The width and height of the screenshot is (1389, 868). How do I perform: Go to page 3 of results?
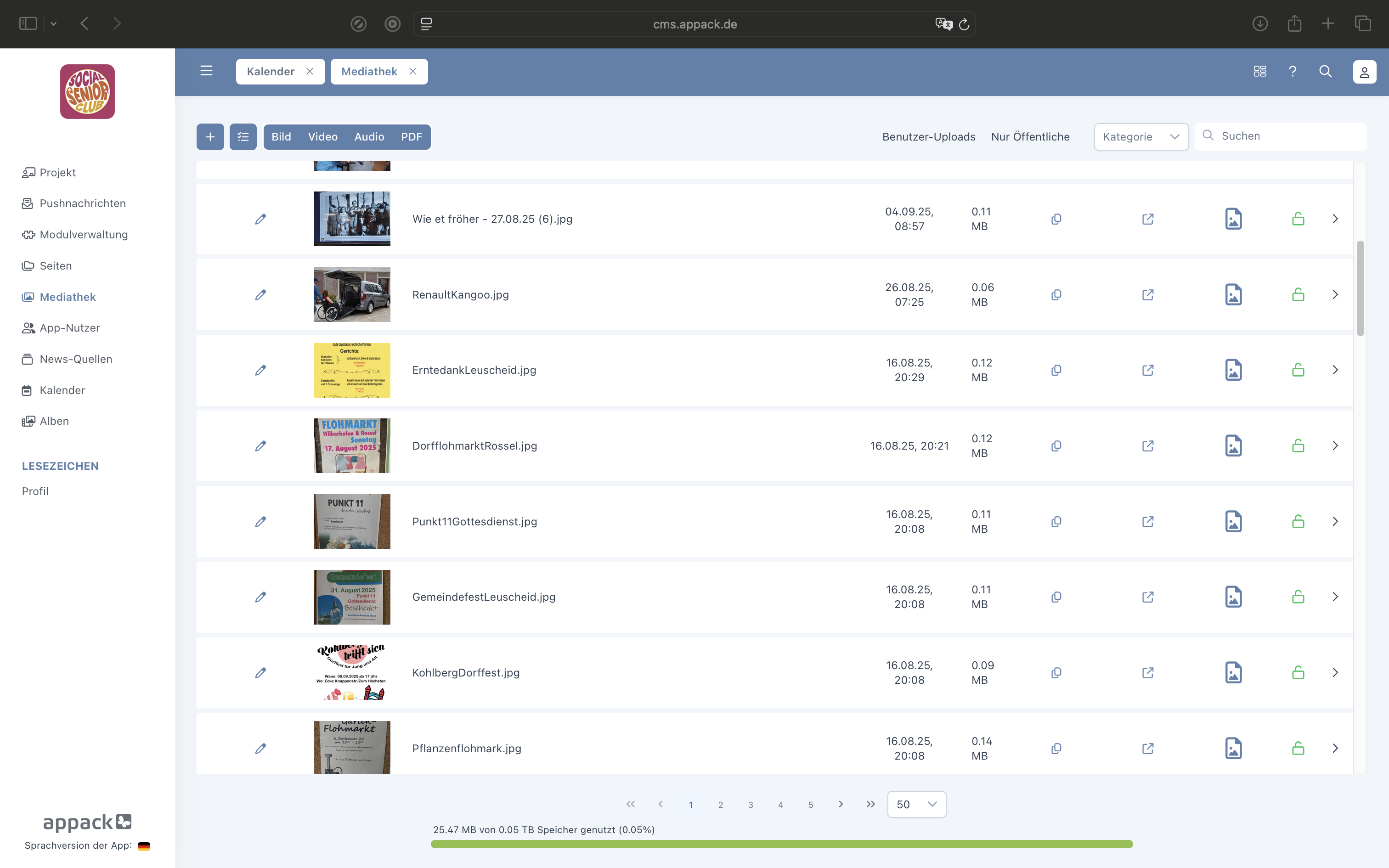coord(750,805)
